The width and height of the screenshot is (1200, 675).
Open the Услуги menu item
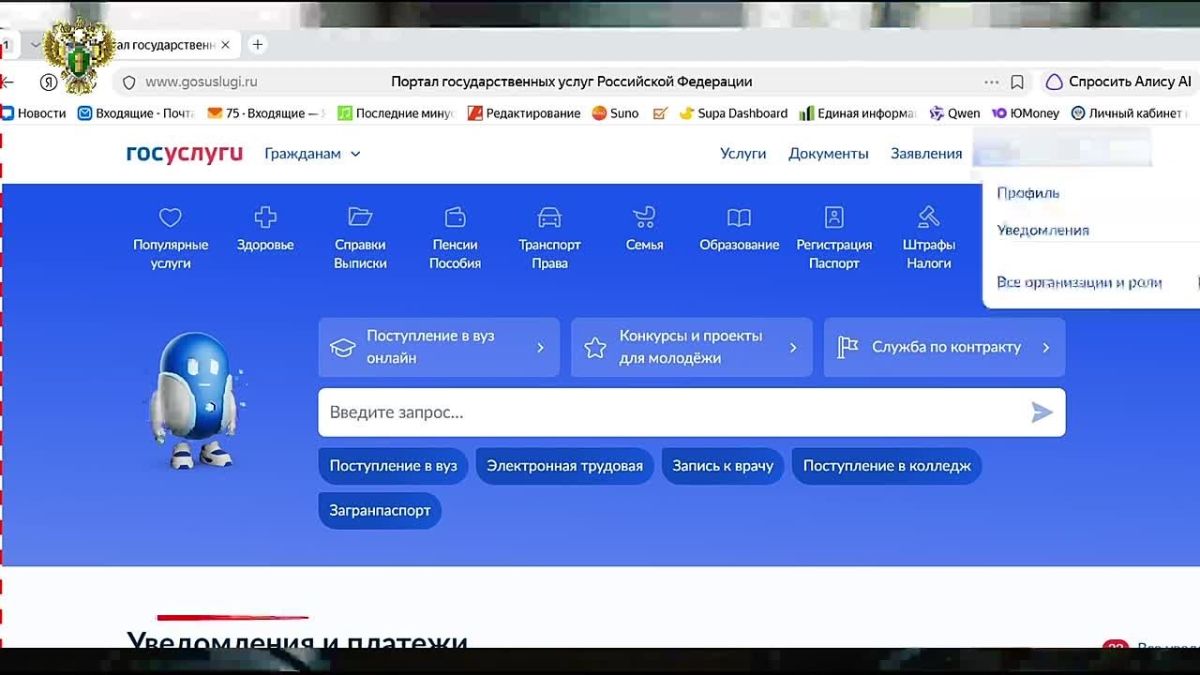743,153
